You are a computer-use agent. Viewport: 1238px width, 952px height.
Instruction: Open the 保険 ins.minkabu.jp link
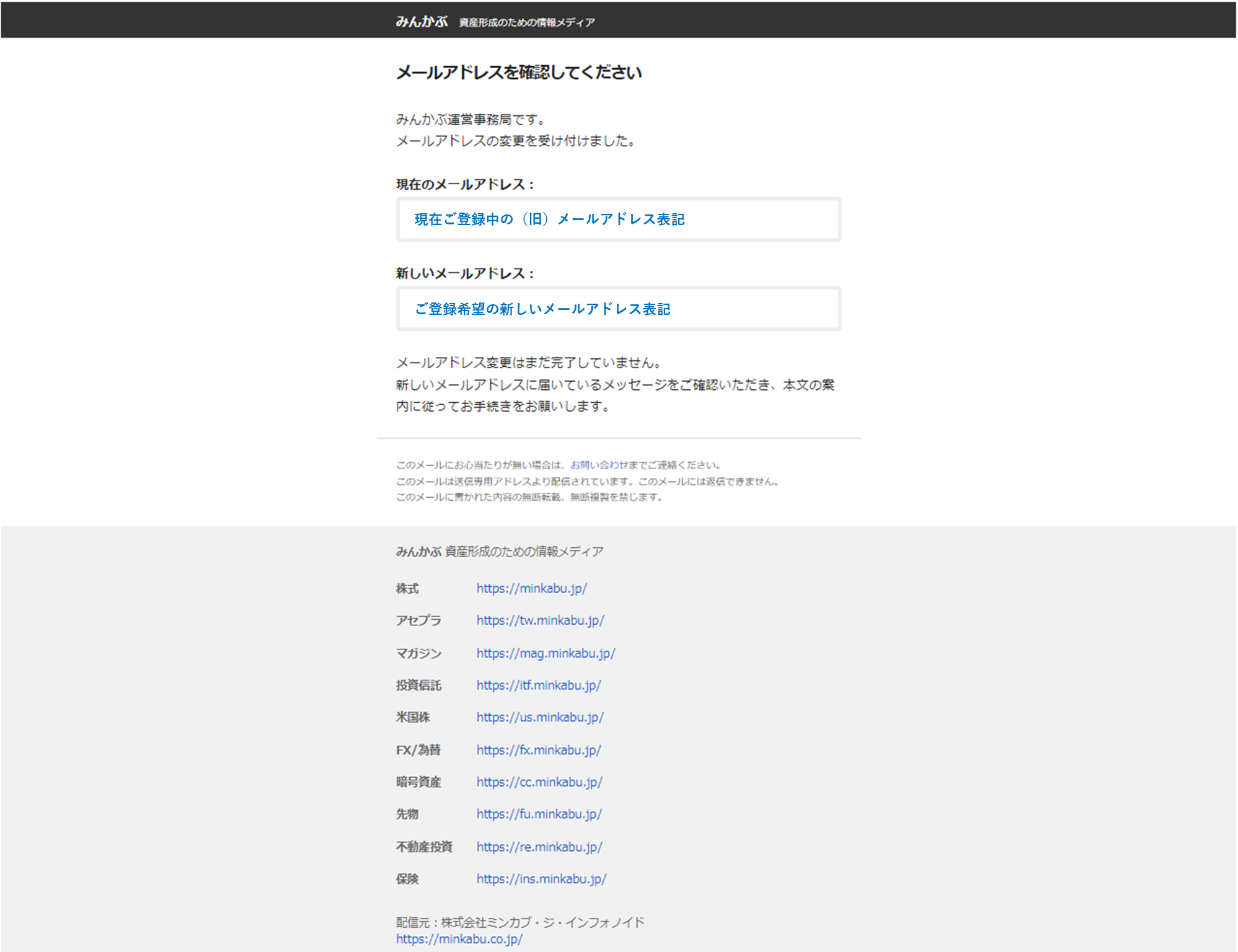pos(541,879)
